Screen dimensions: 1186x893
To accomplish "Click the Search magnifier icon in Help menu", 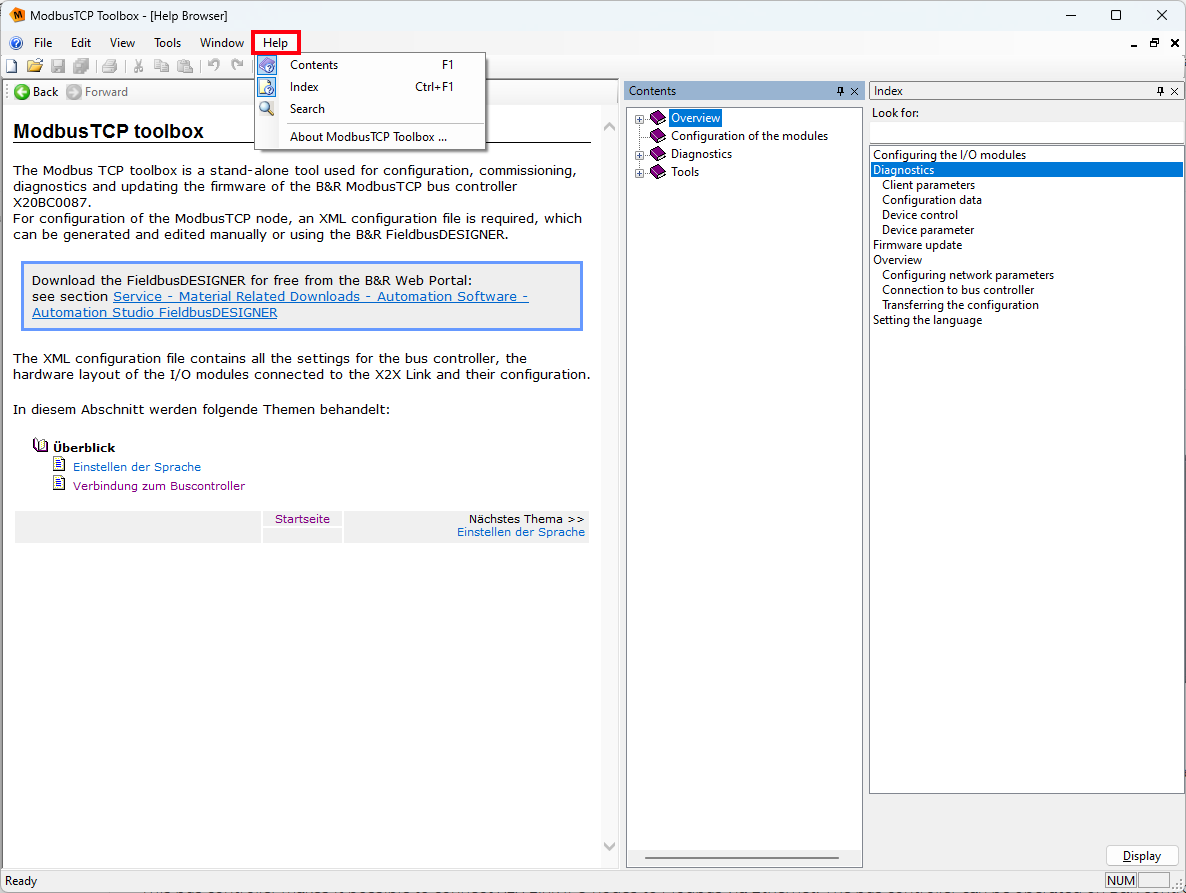I will click(x=267, y=109).
